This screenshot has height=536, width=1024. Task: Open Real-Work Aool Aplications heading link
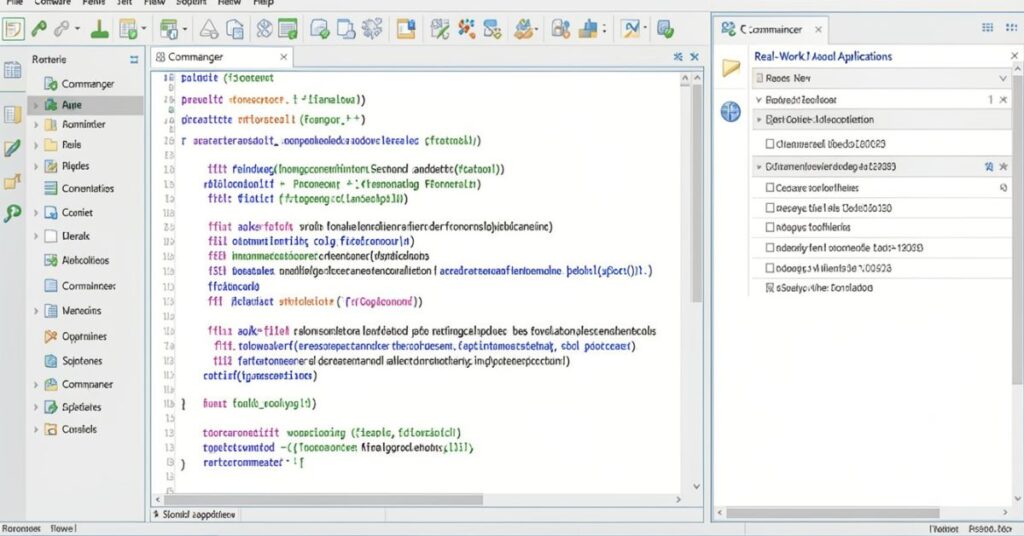[x=823, y=57]
